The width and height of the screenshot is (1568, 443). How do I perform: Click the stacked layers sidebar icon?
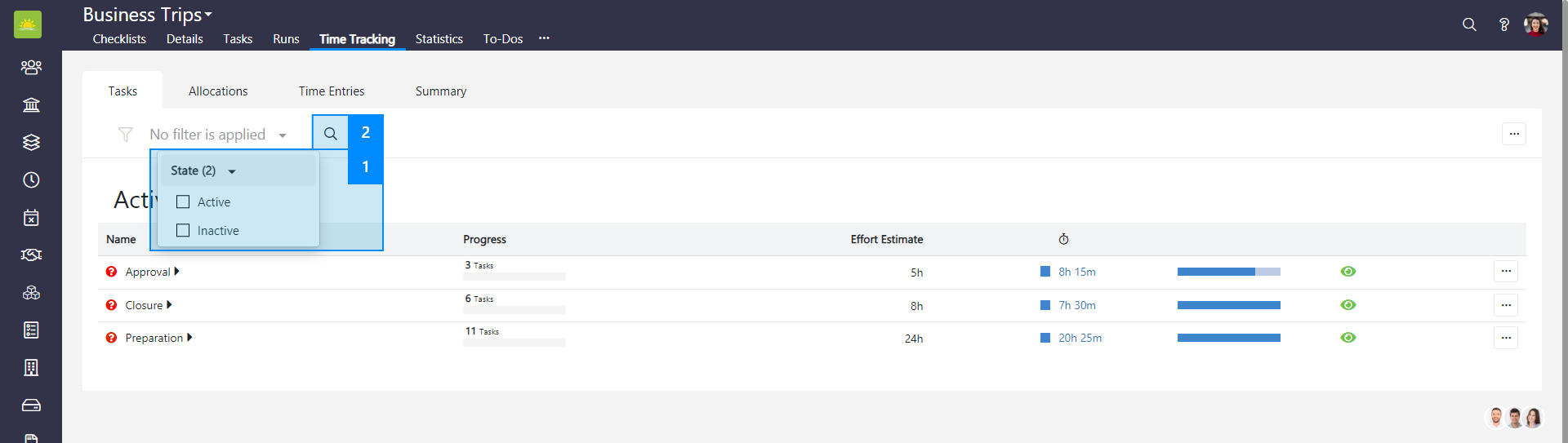pyautogui.click(x=31, y=142)
